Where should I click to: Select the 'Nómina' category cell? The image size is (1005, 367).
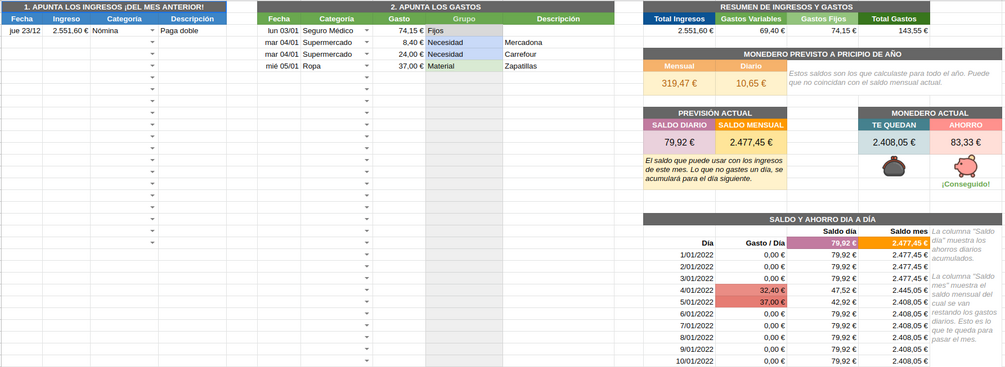[124, 30]
